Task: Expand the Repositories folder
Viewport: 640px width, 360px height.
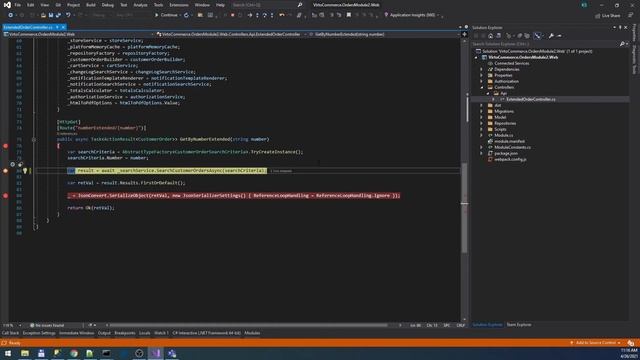Action: tap(481, 123)
